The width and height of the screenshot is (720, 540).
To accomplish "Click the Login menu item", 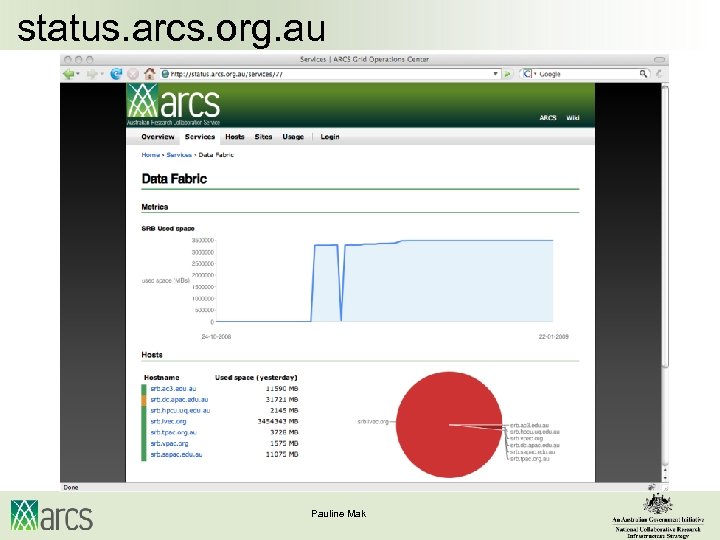I will [330, 137].
